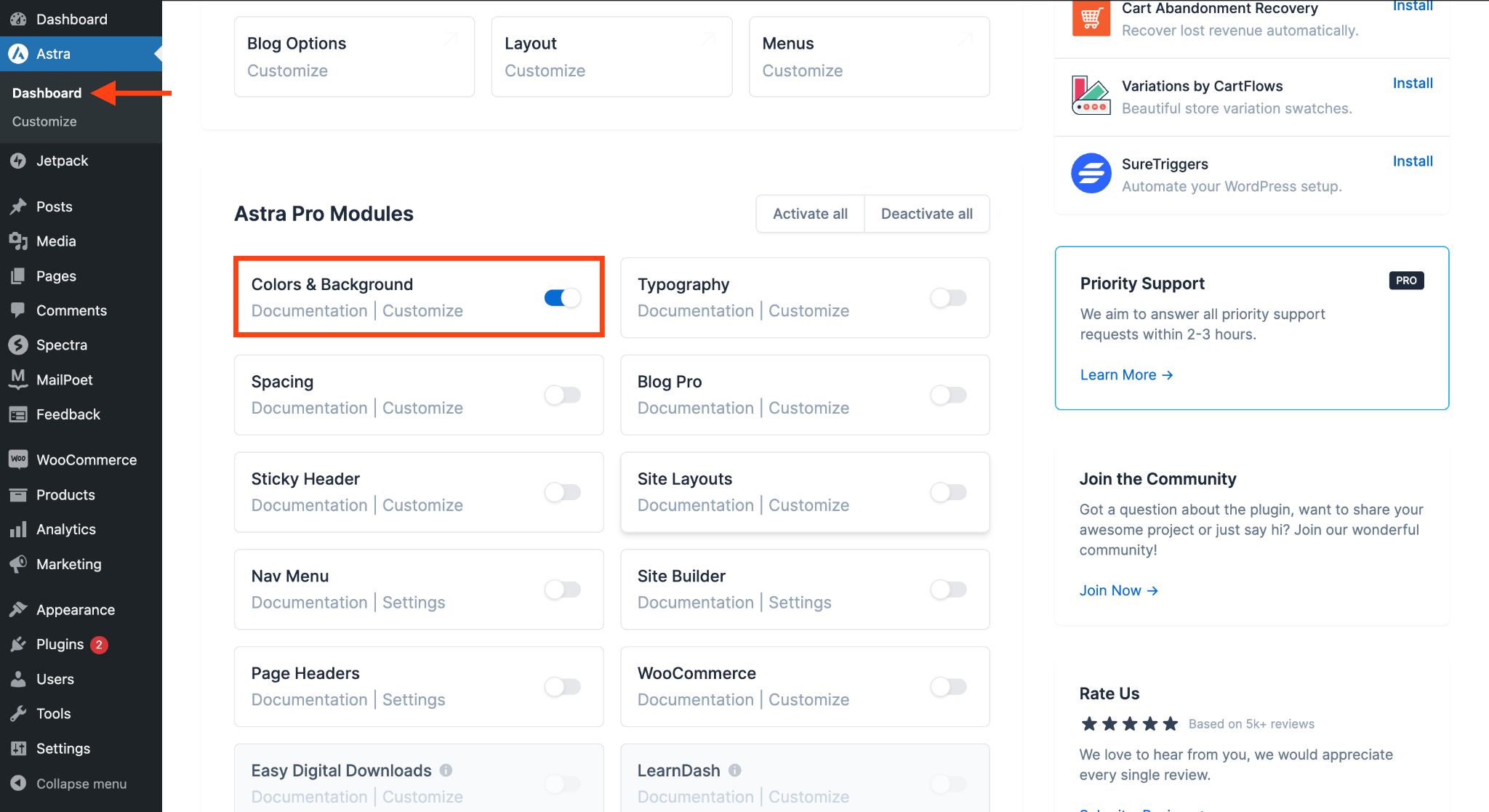This screenshot has width=1489, height=812.
Task: Enable the Site Builder toggle
Action: pos(948,589)
